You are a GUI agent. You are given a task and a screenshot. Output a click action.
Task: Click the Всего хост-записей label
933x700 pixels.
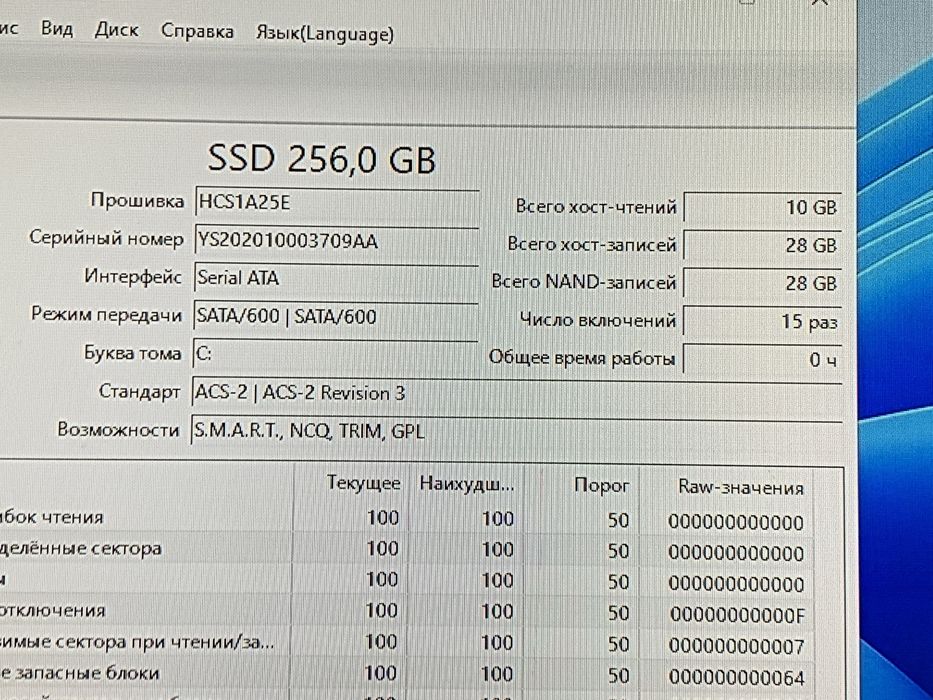(591, 244)
